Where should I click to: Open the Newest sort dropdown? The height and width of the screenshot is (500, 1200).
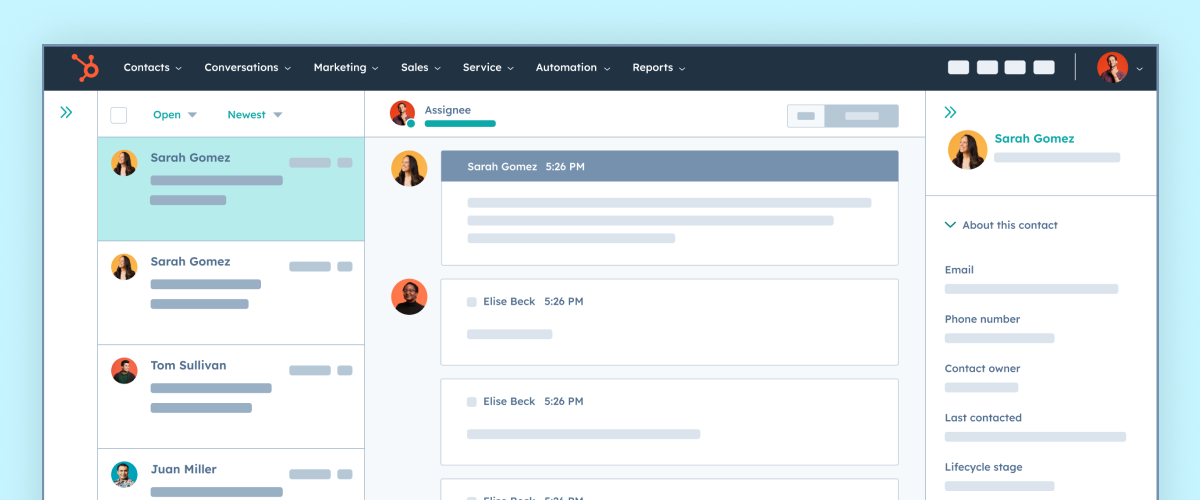pyautogui.click(x=255, y=115)
